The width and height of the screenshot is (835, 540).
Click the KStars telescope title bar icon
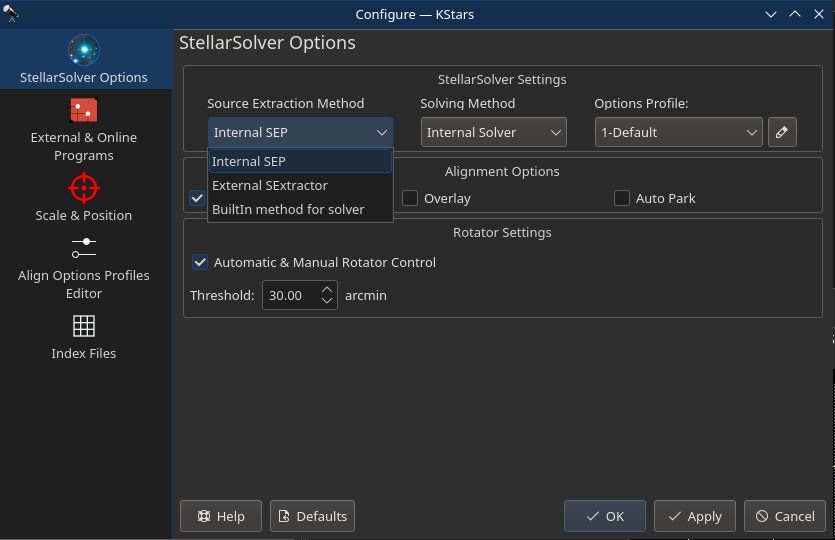coord(10,14)
